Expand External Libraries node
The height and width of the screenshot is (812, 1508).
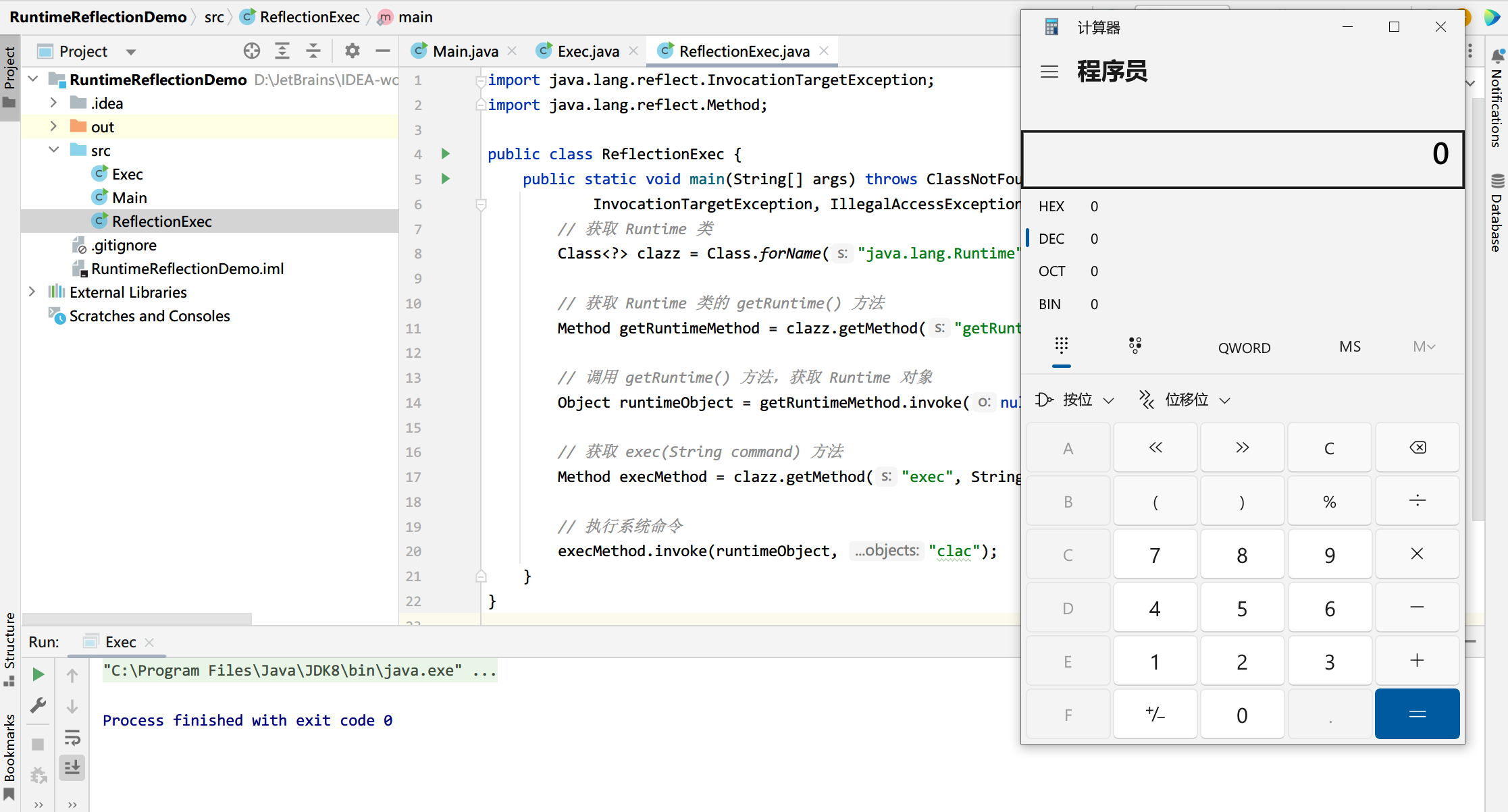tap(32, 292)
